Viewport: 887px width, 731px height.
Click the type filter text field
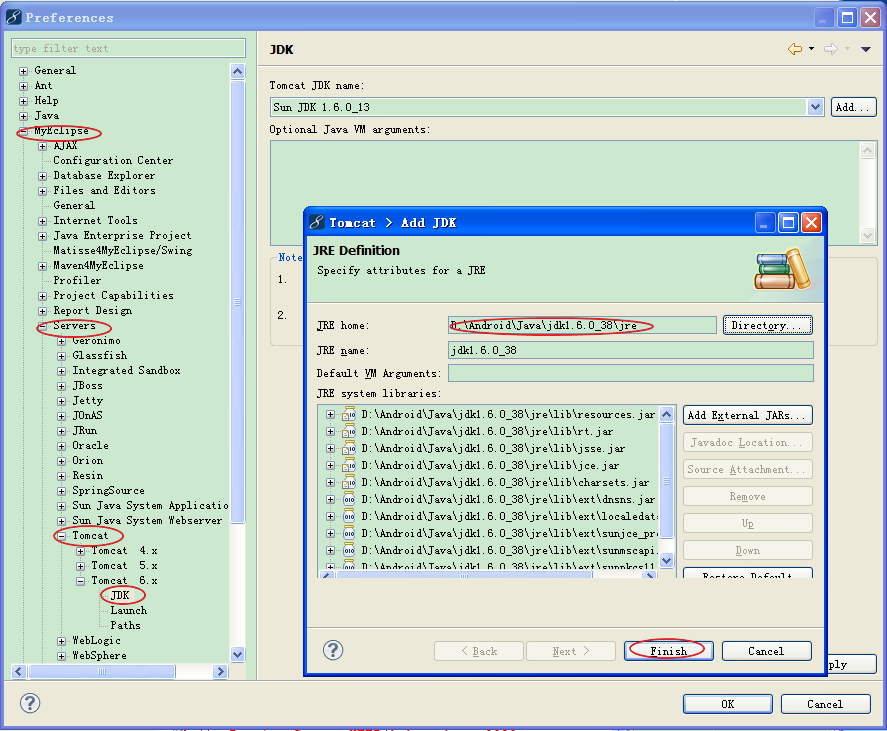pos(128,48)
